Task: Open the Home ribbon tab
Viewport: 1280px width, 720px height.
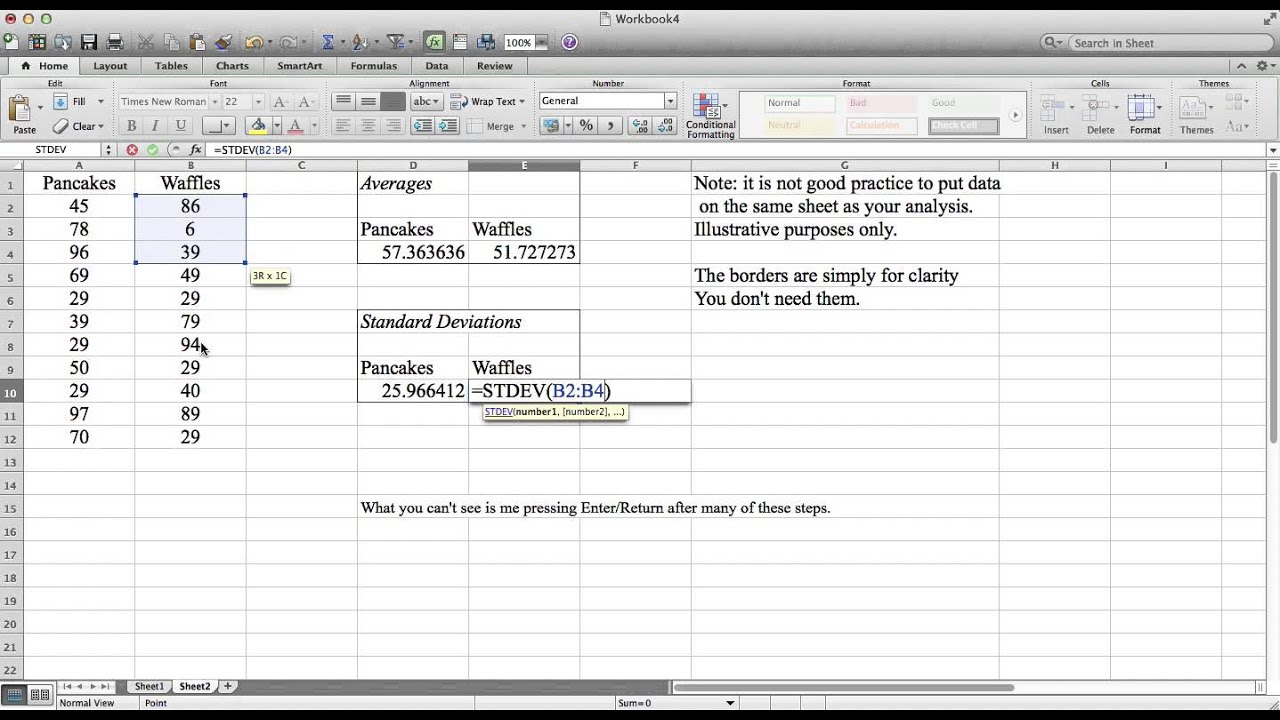Action: (45, 66)
